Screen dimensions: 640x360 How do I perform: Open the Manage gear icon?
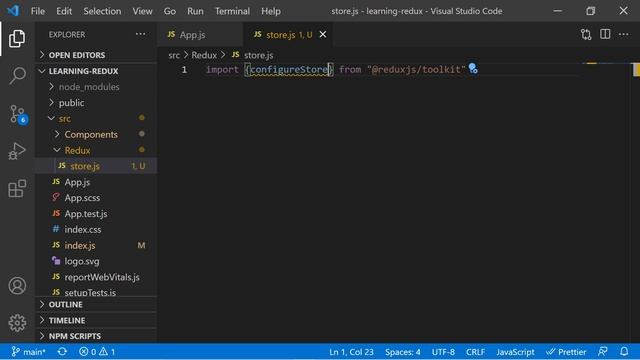(17, 323)
